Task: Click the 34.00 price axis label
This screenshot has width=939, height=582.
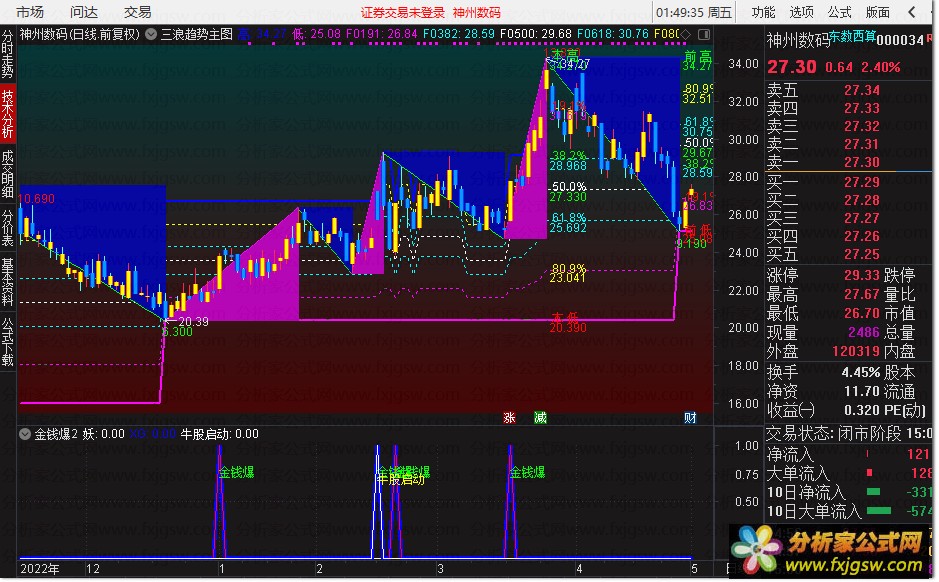Action: [x=743, y=63]
